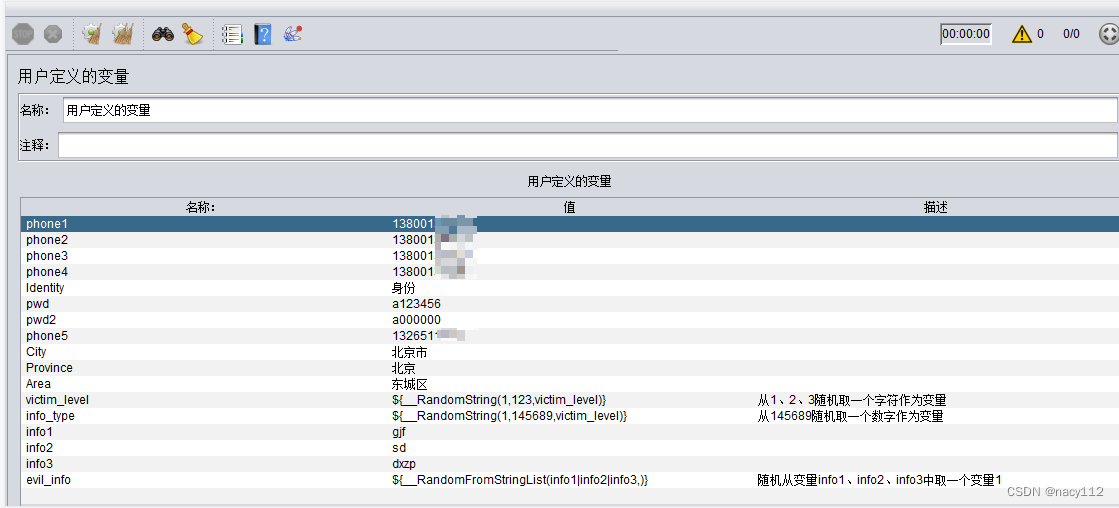The width and height of the screenshot is (1119, 508).
Task: Clear results with the single broom gear icon
Action: click(x=92, y=34)
